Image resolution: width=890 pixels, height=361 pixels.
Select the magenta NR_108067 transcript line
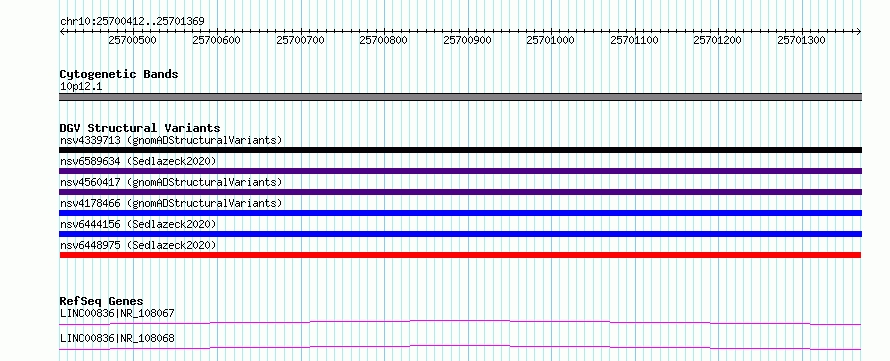coord(461,322)
